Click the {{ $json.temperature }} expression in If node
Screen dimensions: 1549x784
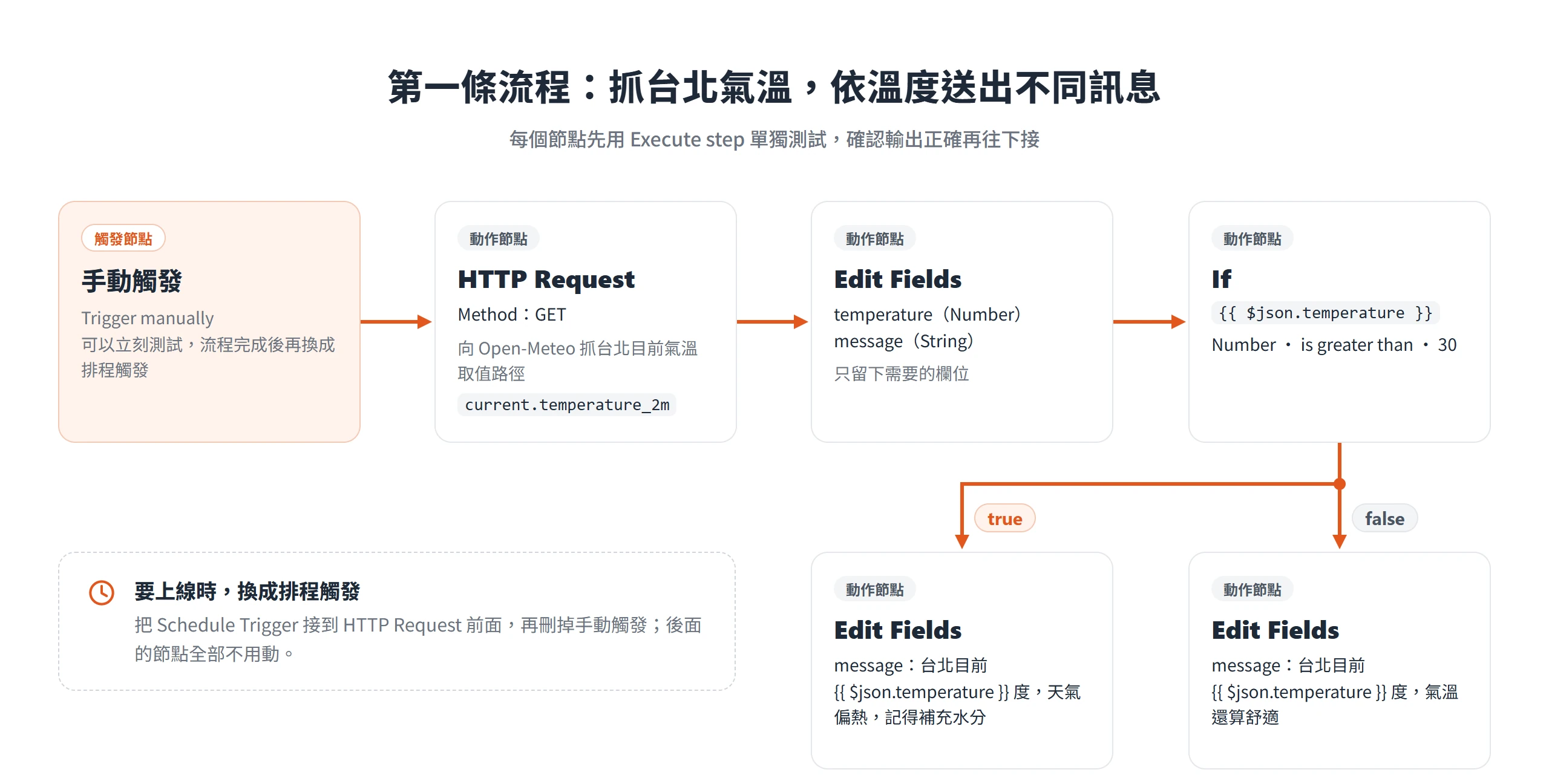pyautogui.click(x=1326, y=313)
